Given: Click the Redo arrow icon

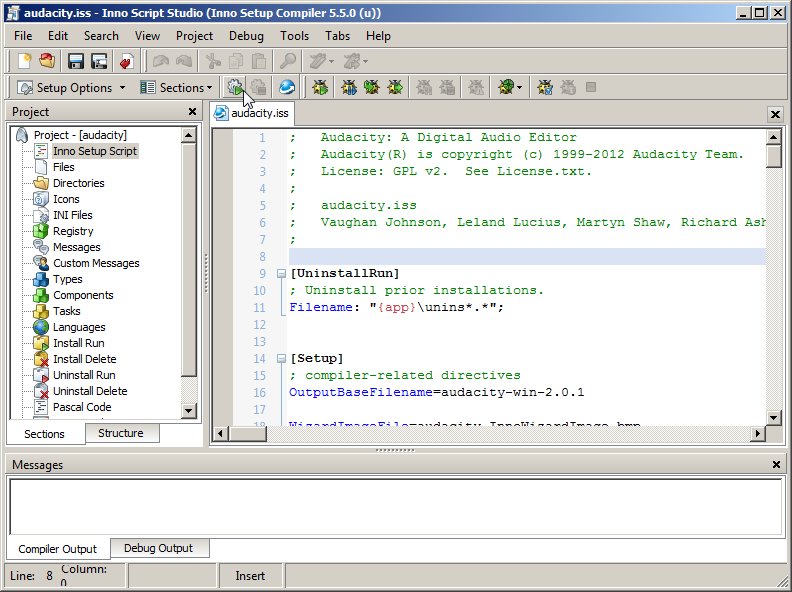Looking at the screenshot, I should pos(183,62).
